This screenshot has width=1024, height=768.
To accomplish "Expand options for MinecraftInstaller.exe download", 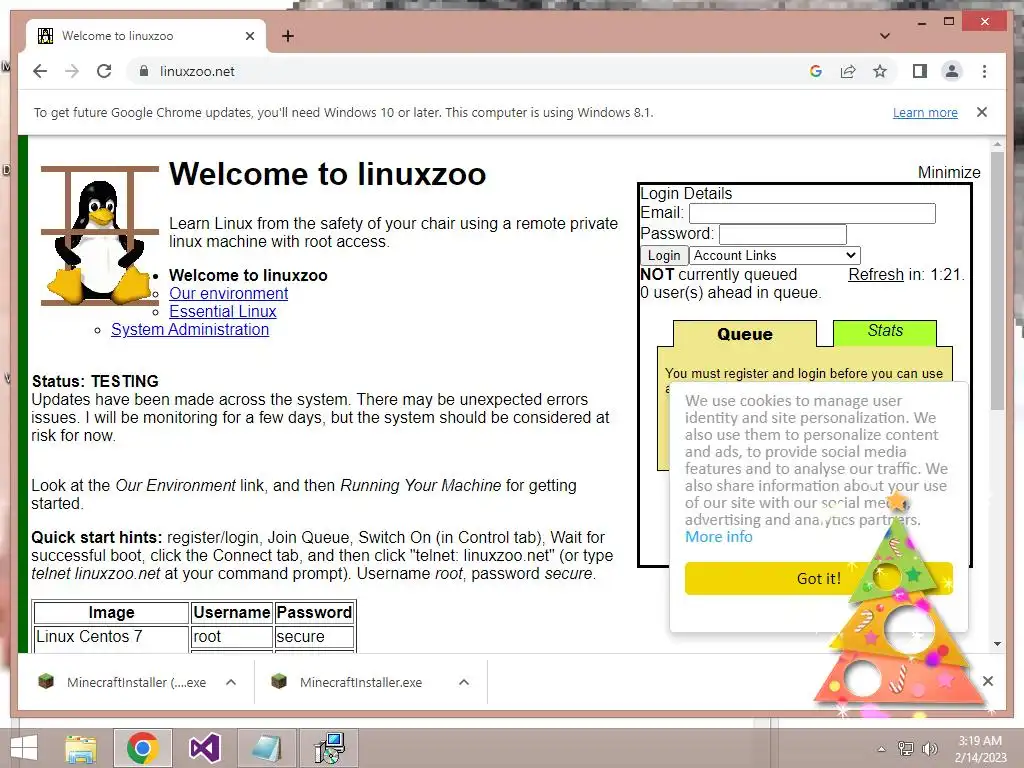I will [x=464, y=682].
